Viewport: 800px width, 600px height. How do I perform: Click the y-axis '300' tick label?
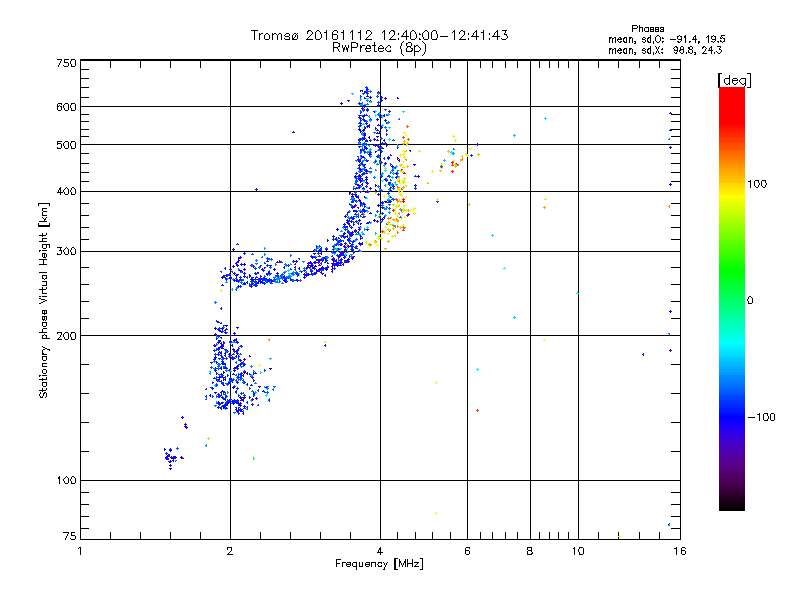(x=66, y=251)
